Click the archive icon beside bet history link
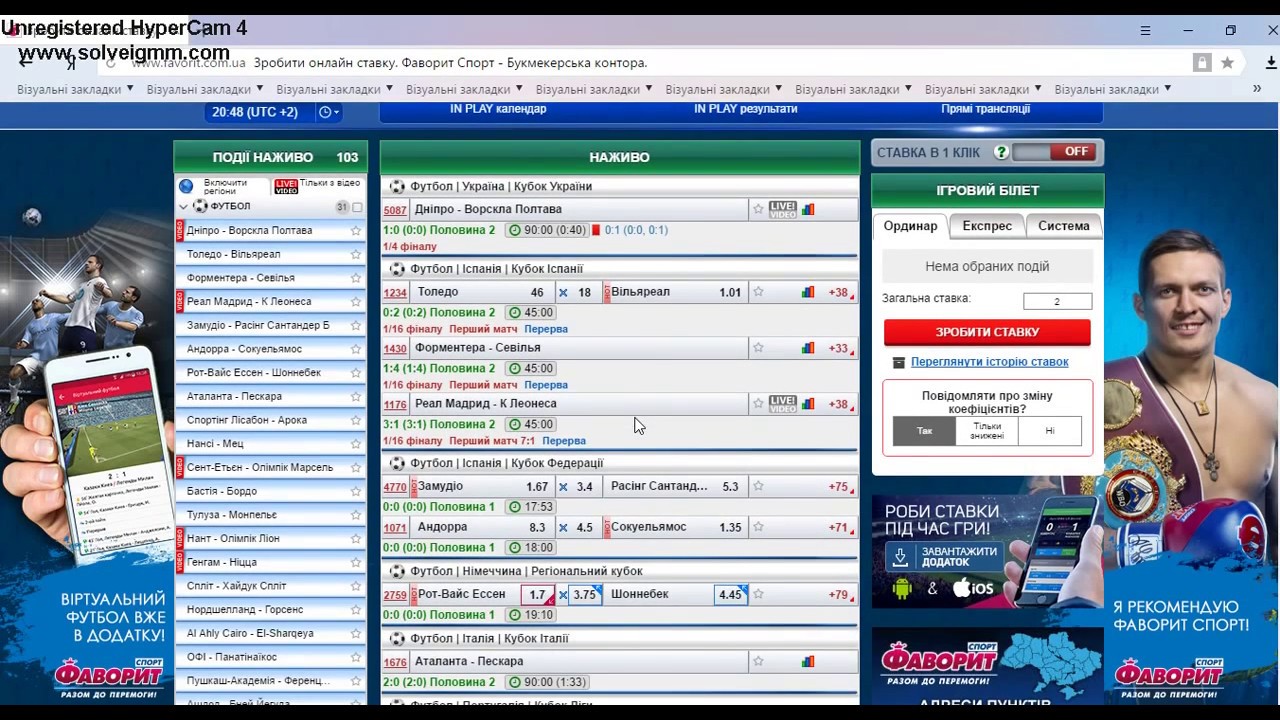Viewport: 1280px width, 720px height. coord(898,362)
